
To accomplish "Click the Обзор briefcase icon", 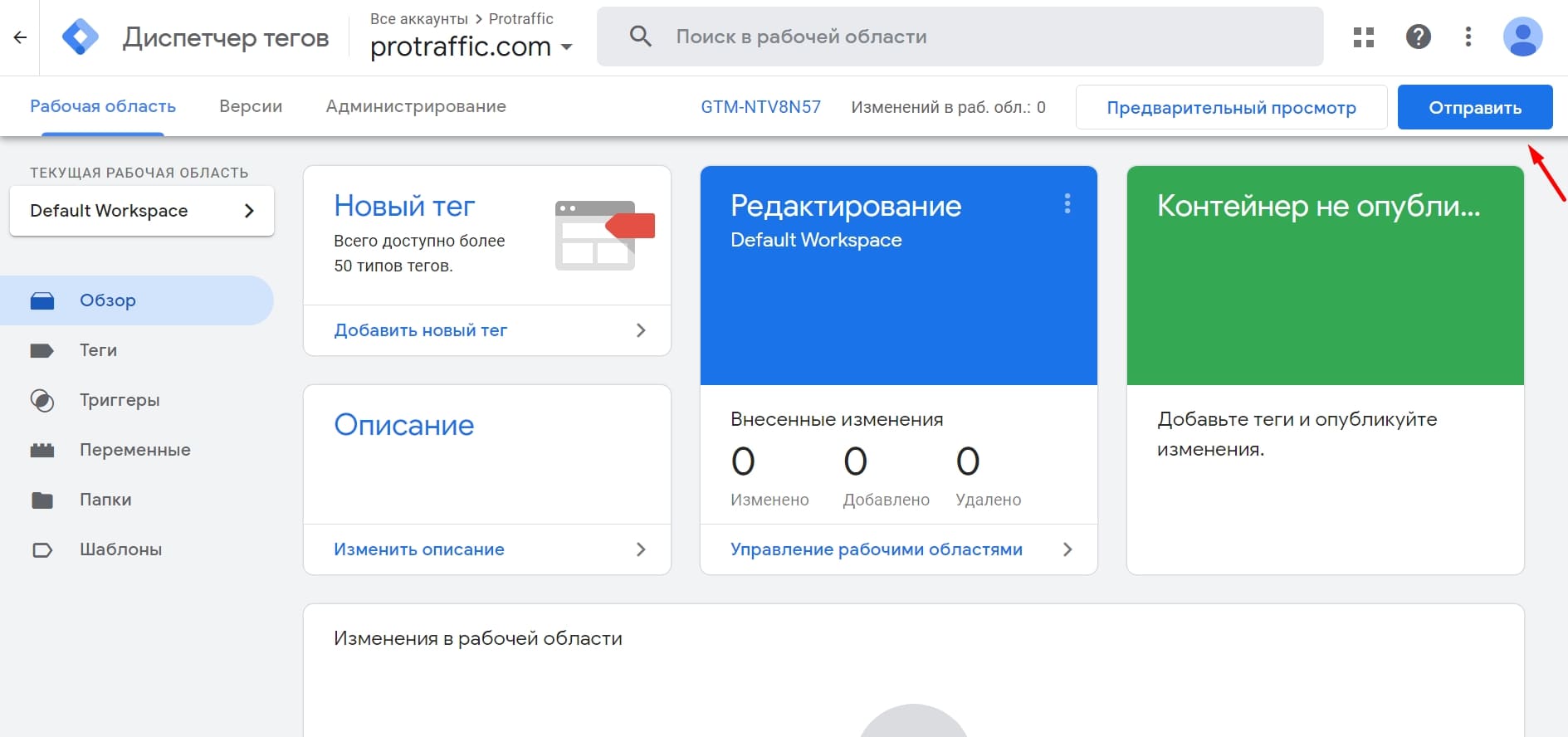I will 42,300.
